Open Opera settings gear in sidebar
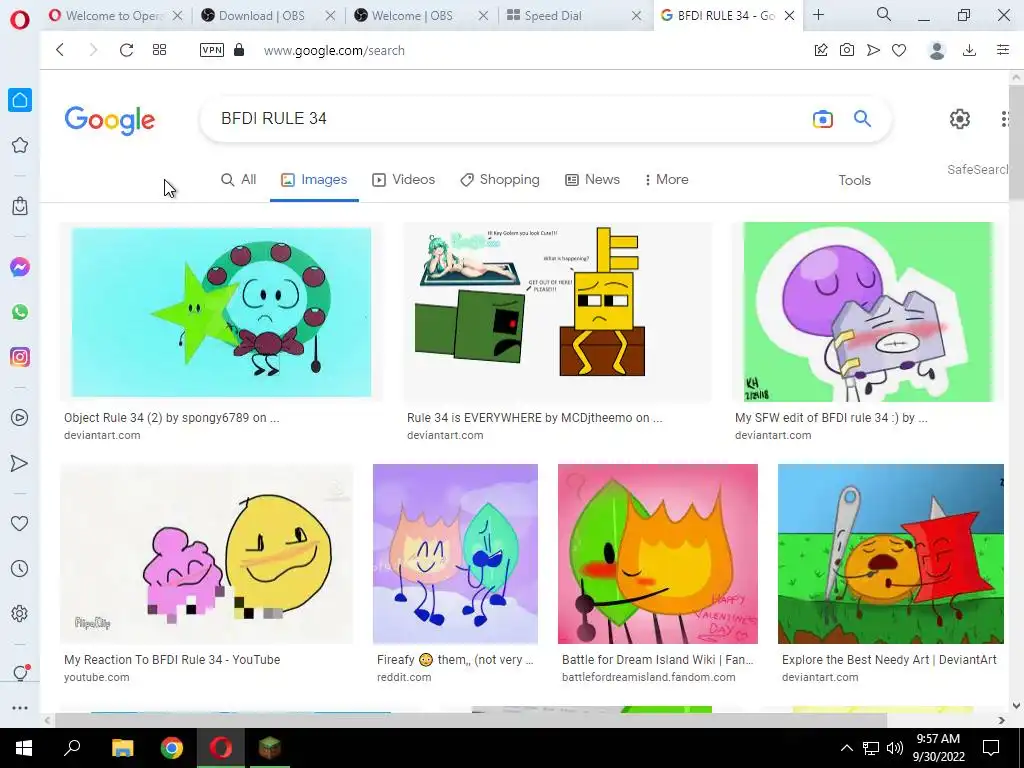This screenshot has height=768, width=1024. [x=20, y=613]
